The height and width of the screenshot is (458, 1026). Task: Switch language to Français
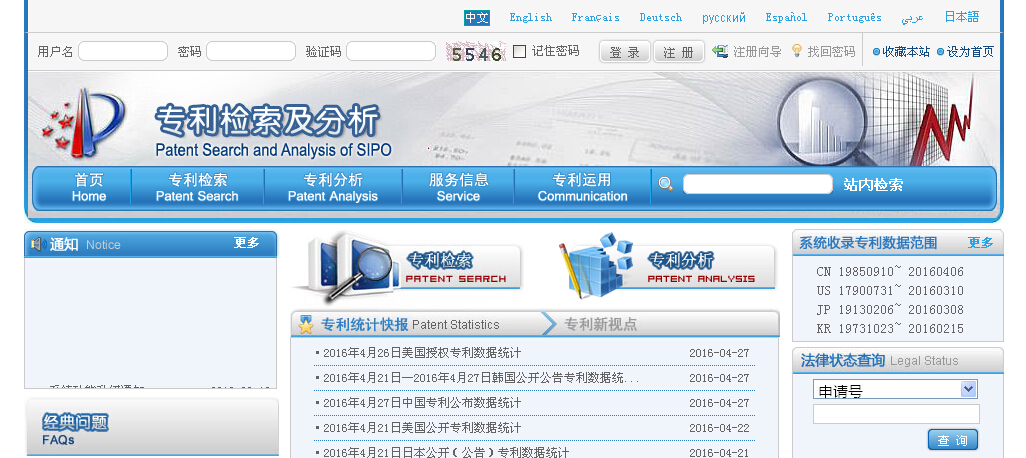[x=595, y=18]
